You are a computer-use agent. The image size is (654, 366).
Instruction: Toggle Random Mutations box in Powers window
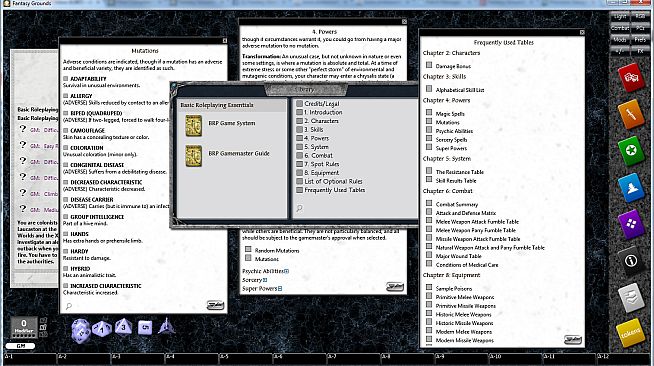pyautogui.click(x=248, y=249)
